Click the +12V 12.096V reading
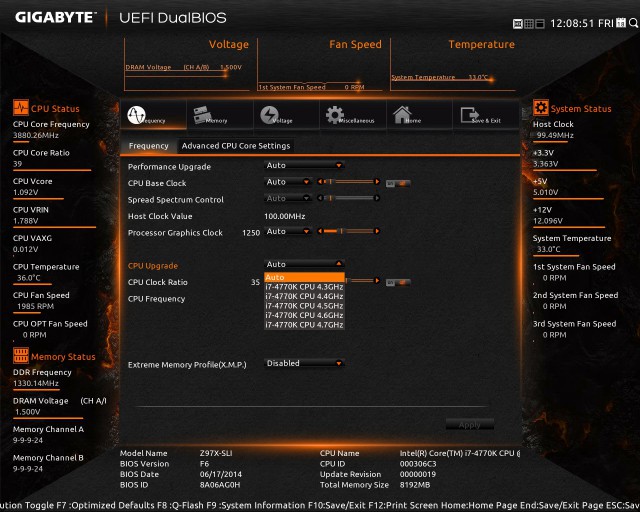This screenshot has width=640, height=512. pos(548,220)
